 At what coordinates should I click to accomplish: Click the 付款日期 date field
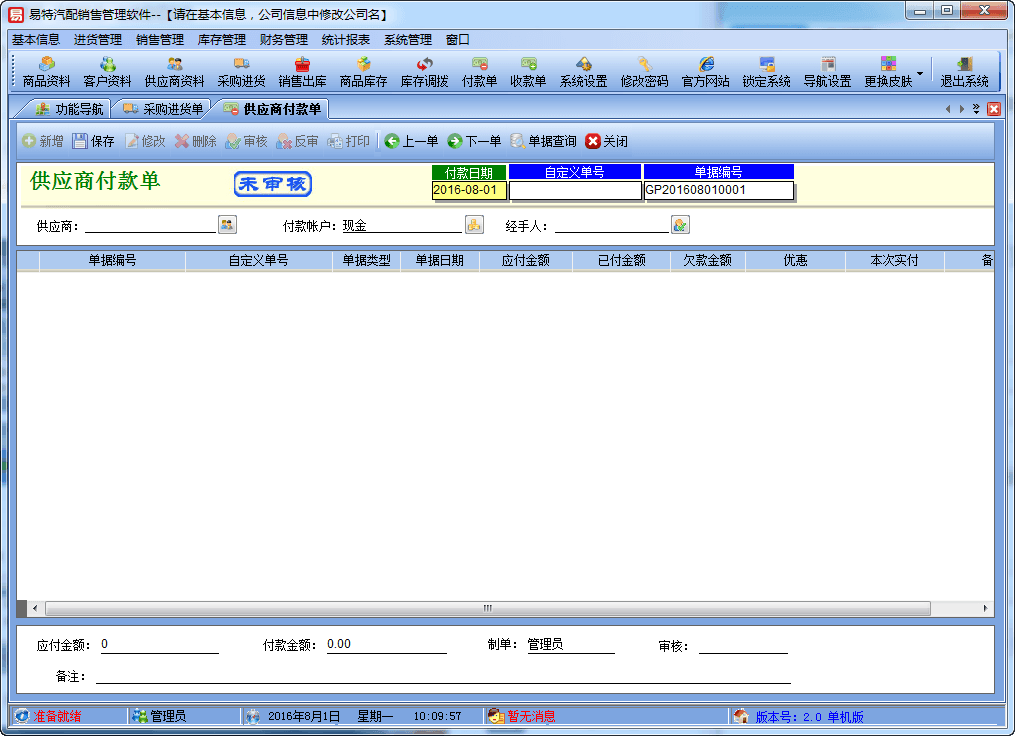[469, 190]
